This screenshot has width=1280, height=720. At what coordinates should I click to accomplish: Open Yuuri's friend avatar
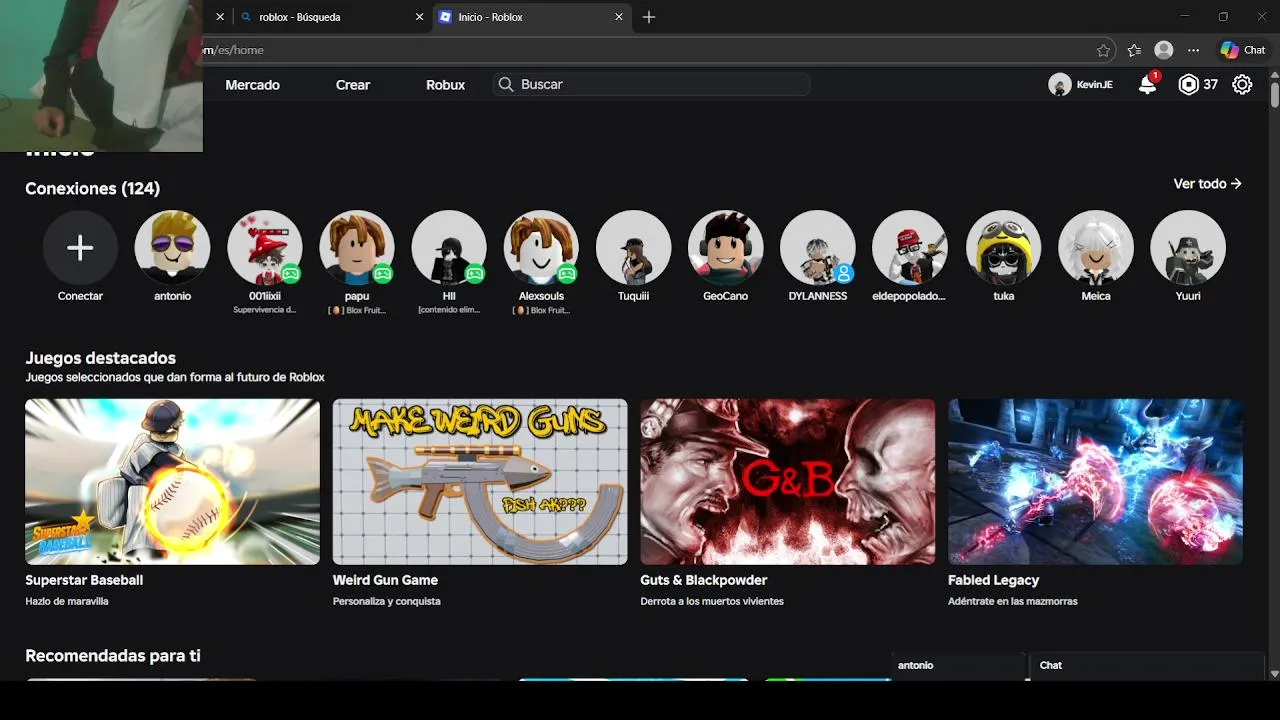point(1188,248)
